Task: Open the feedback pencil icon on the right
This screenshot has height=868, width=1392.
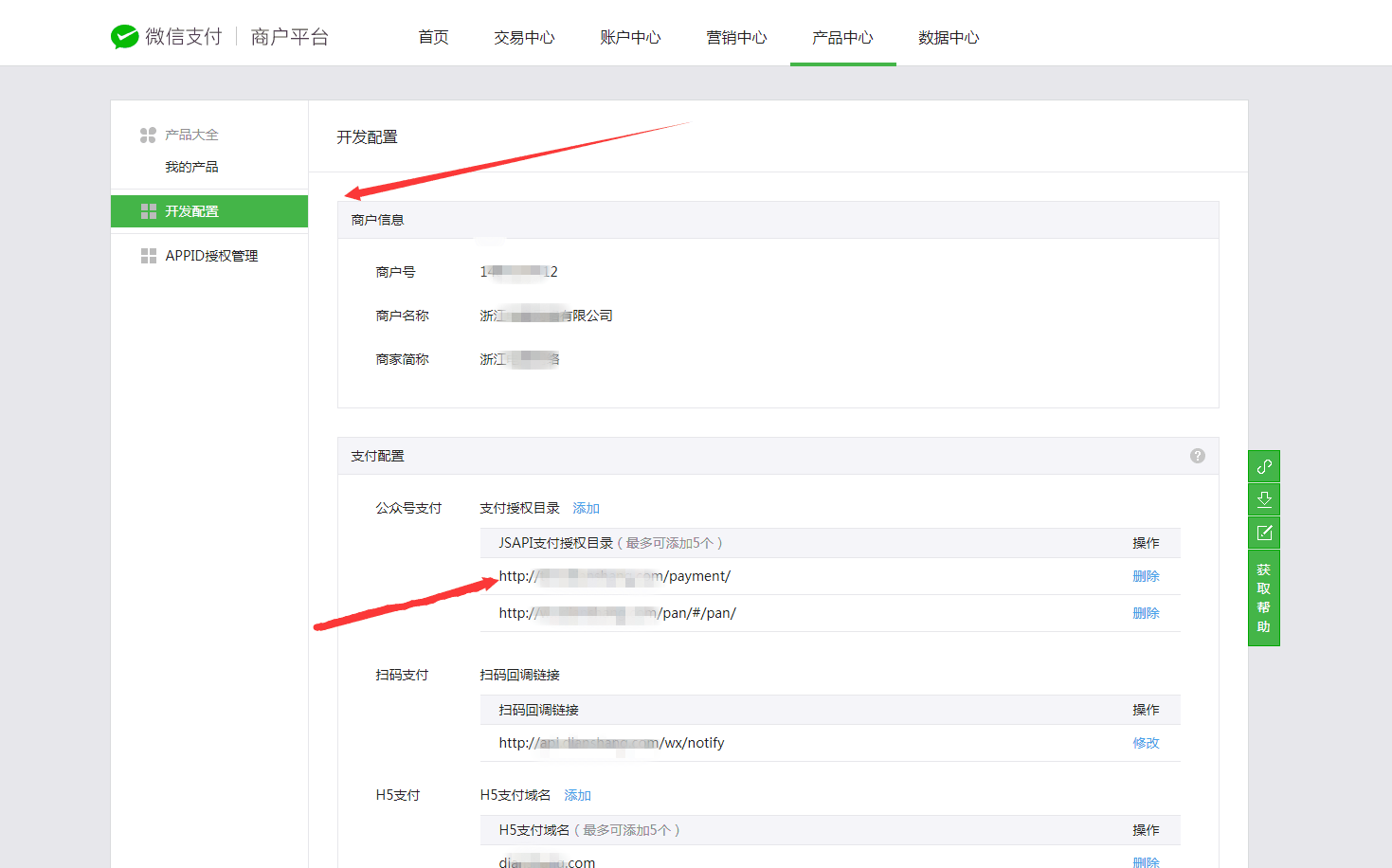Action: [1263, 533]
